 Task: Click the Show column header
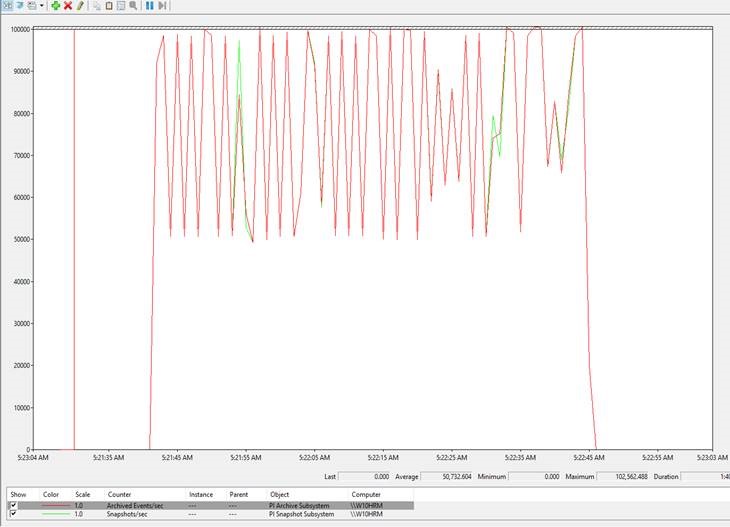click(x=18, y=494)
